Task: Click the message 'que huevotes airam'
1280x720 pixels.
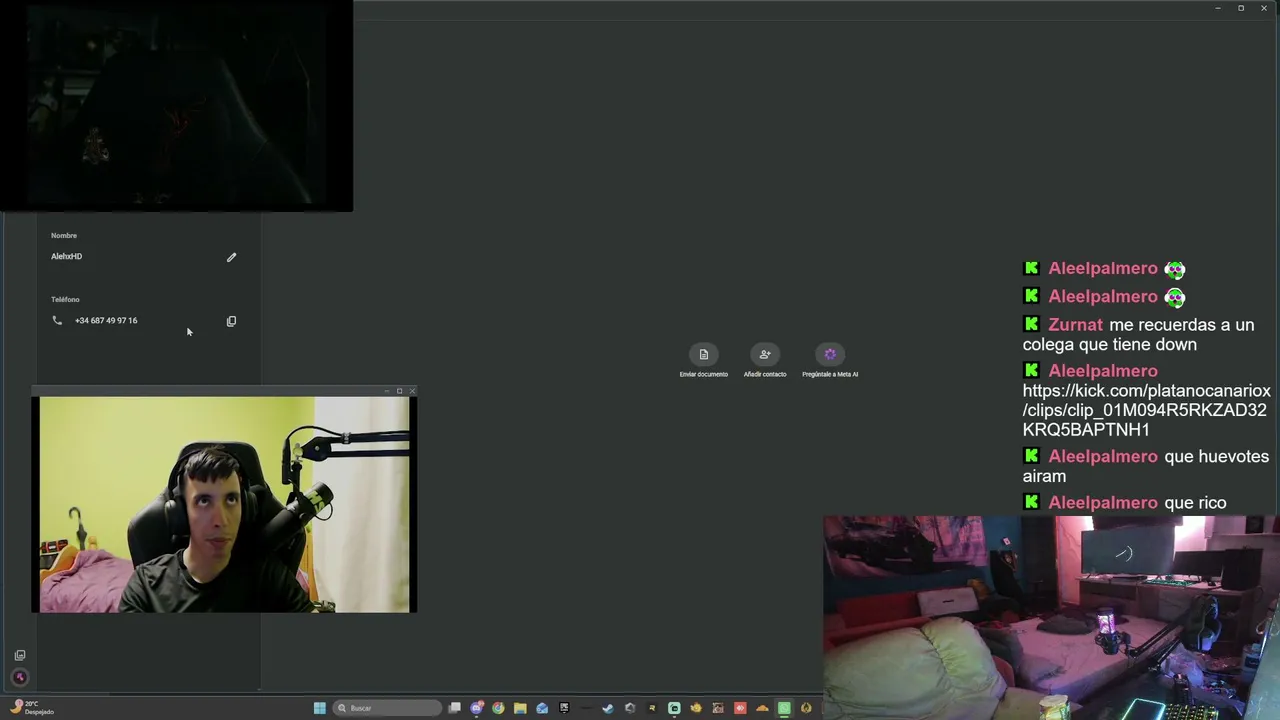Action: [x=1146, y=466]
